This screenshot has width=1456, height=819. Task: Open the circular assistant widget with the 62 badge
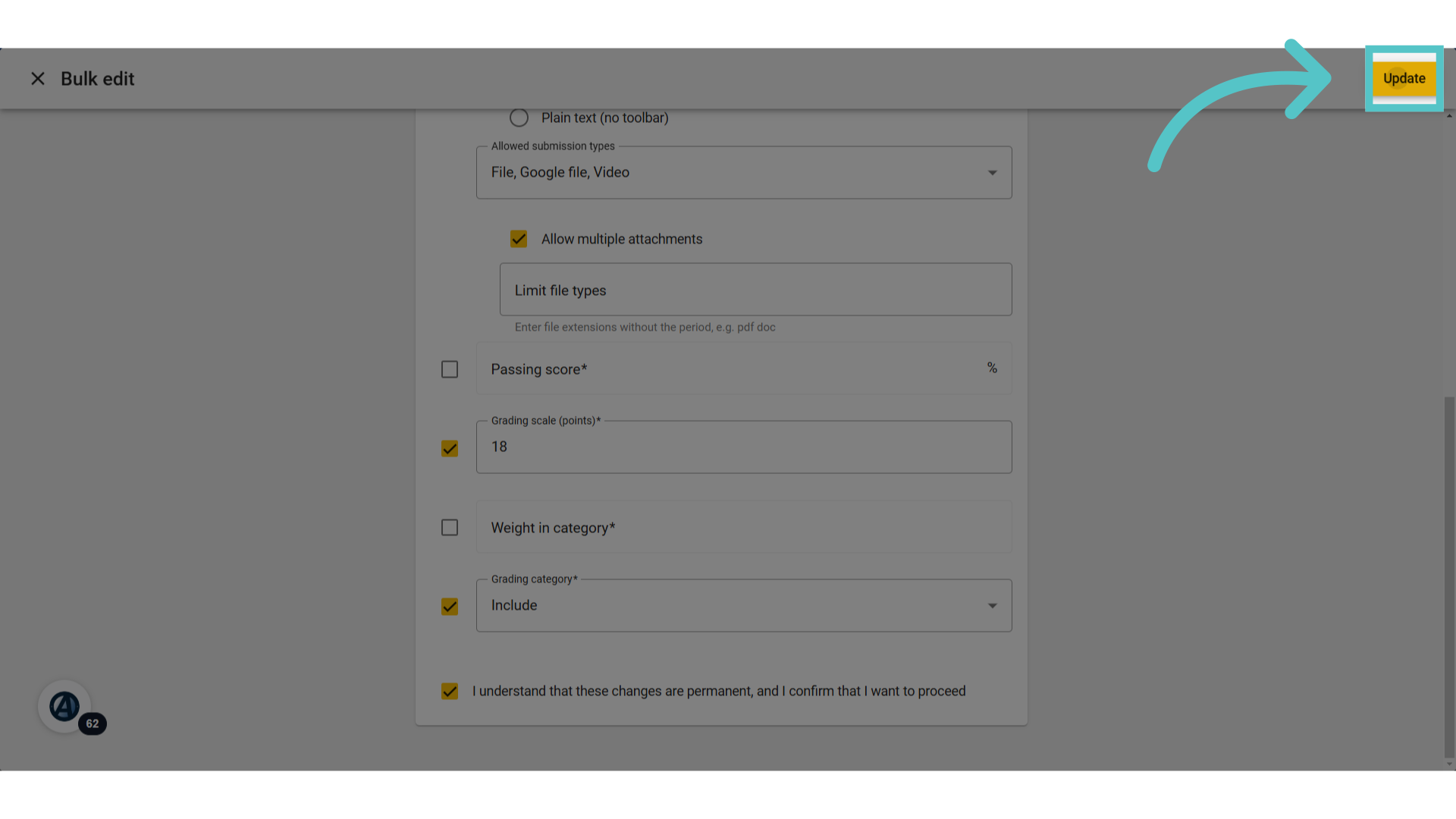(64, 706)
